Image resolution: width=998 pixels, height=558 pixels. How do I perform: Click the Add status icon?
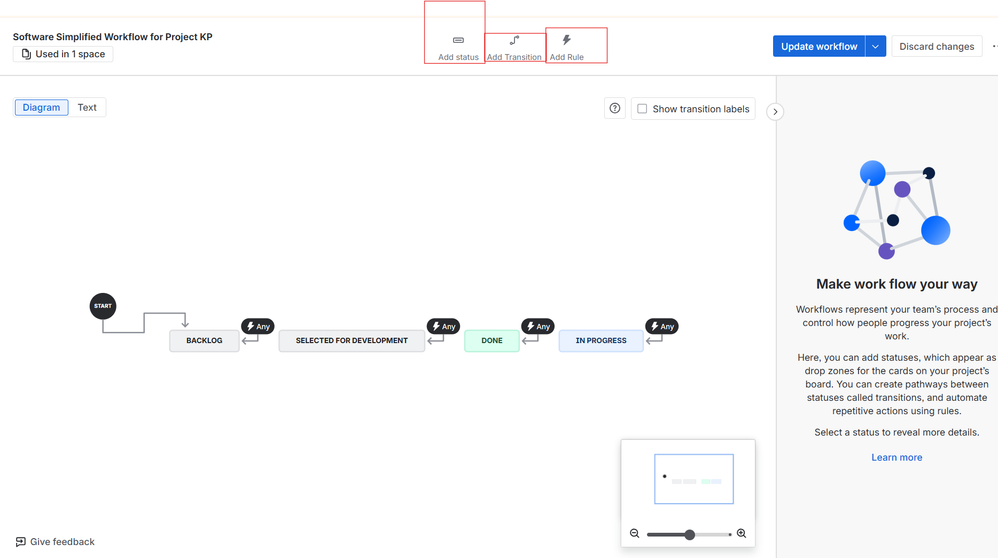pos(458,40)
